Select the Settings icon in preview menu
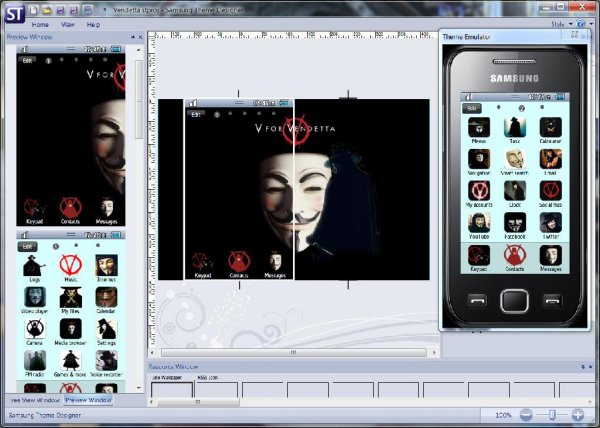 pos(106,332)
